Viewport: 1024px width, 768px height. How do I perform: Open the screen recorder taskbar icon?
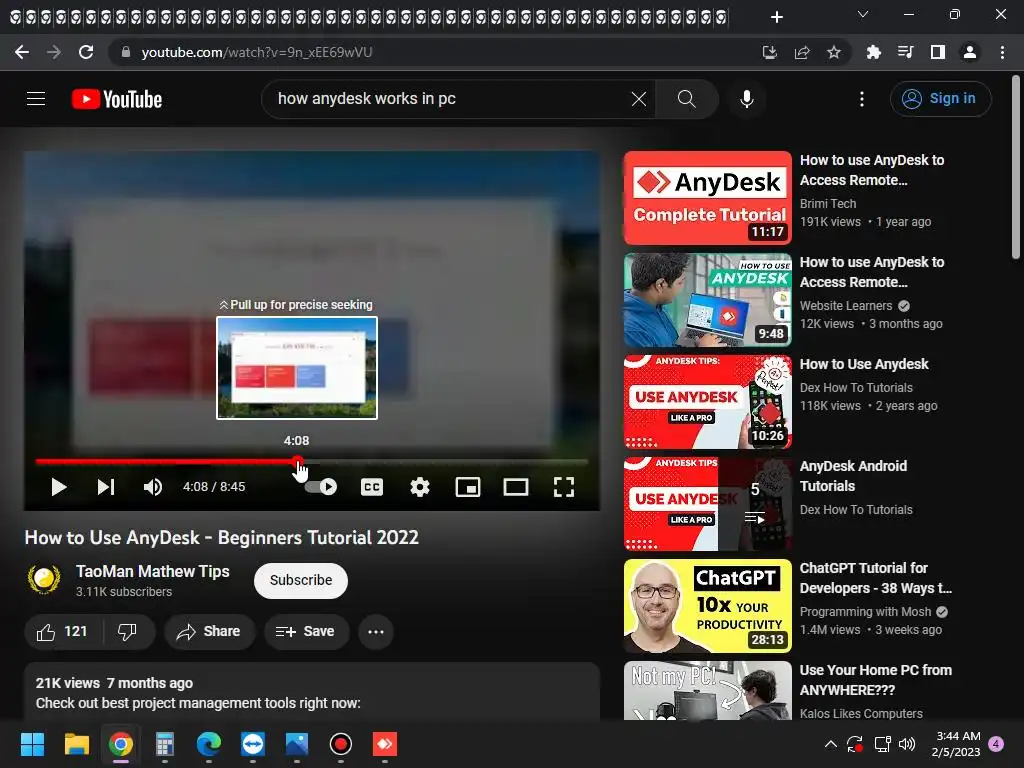tap(341, 744)
